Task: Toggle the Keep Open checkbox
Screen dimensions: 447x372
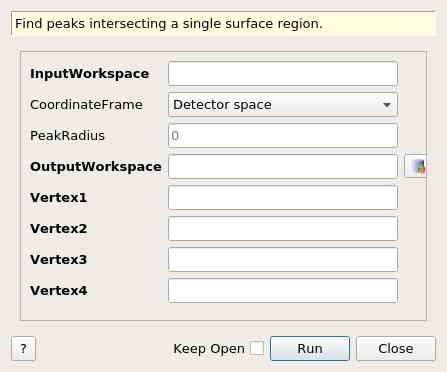Action: tap(257, 348)
